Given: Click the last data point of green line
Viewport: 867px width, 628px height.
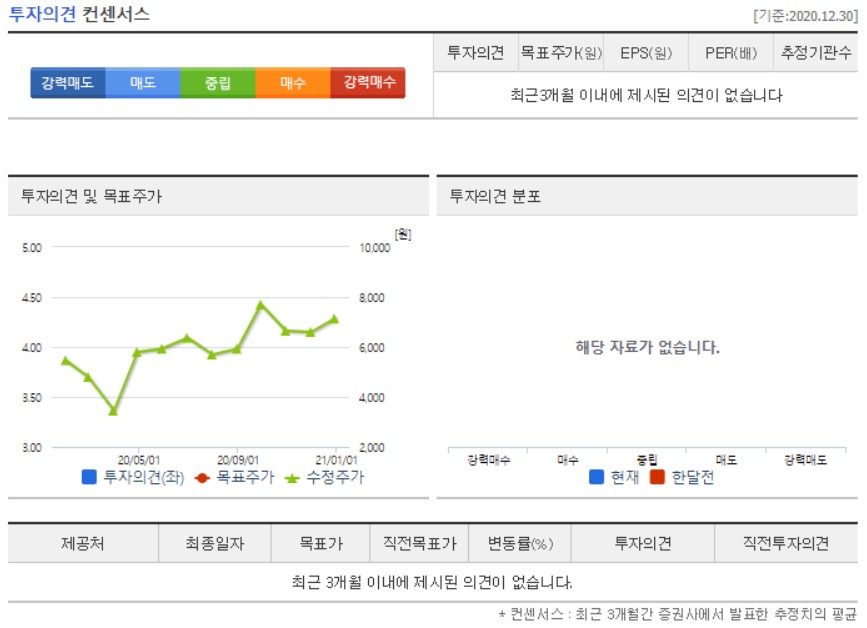Looking at the screenshot, I should point(335,319).
